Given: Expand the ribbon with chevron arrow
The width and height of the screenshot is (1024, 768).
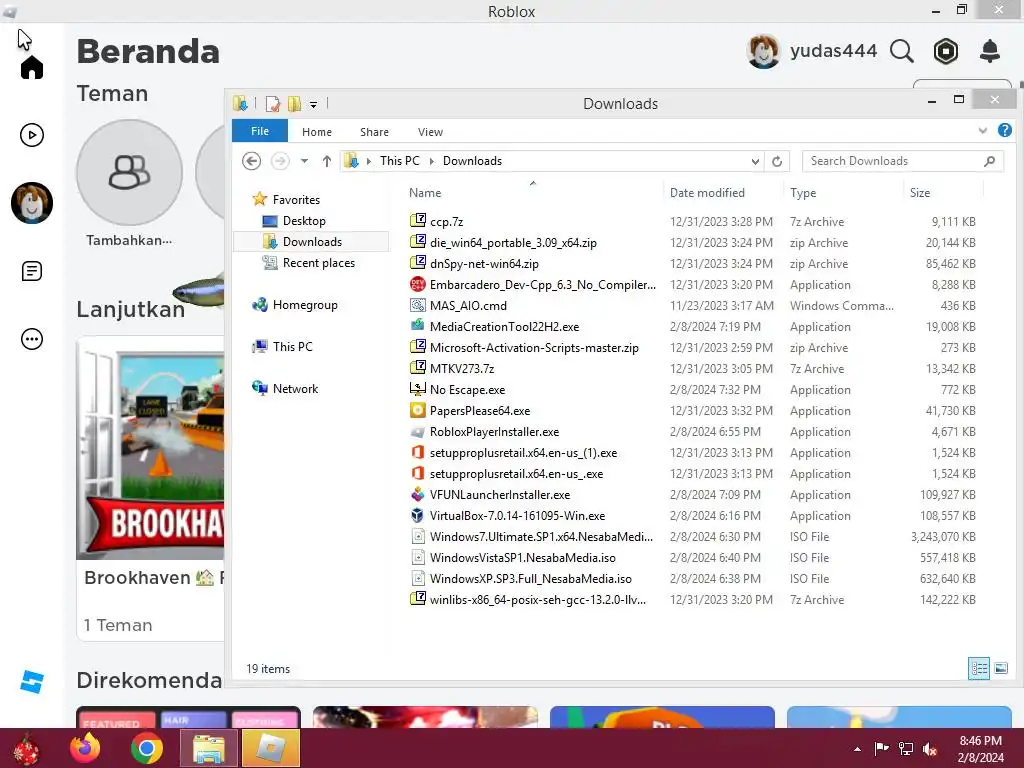Looking at the screenshot, I should (983, 131).
